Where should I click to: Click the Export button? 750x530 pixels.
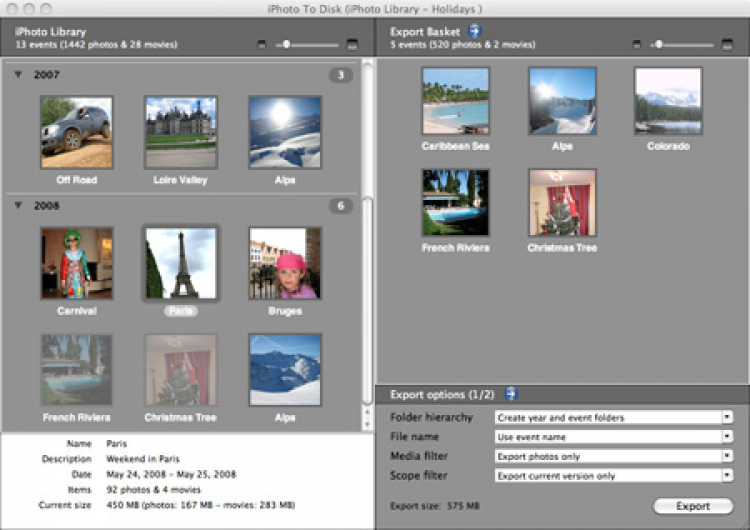pos(693,506)
